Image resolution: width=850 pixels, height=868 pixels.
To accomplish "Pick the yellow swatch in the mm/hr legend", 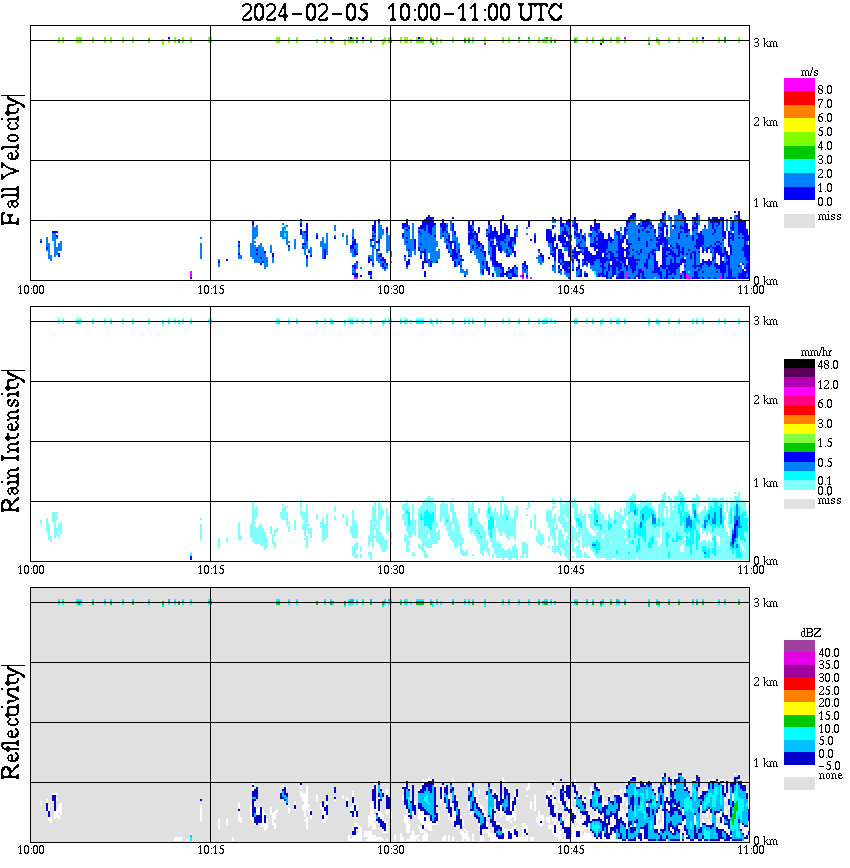I will (x=799, y=429).
